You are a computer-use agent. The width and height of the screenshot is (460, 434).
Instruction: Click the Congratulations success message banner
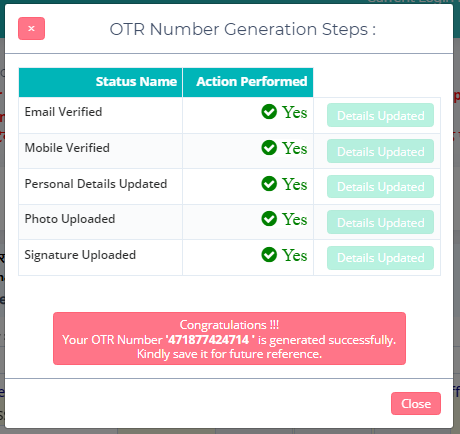(229, 338)
